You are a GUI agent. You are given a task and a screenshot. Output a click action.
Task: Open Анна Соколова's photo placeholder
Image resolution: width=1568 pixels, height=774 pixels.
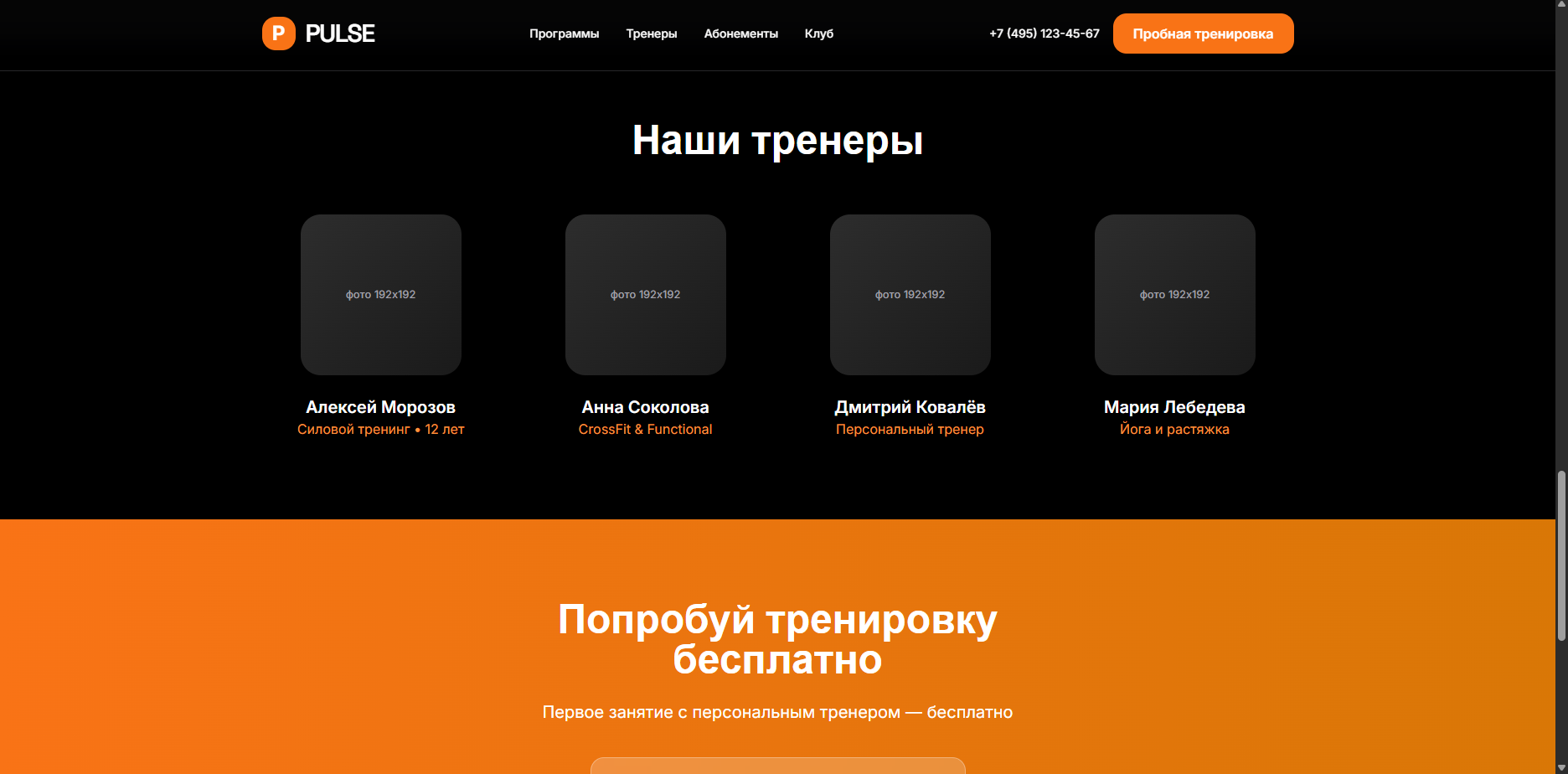coord(646,295)
